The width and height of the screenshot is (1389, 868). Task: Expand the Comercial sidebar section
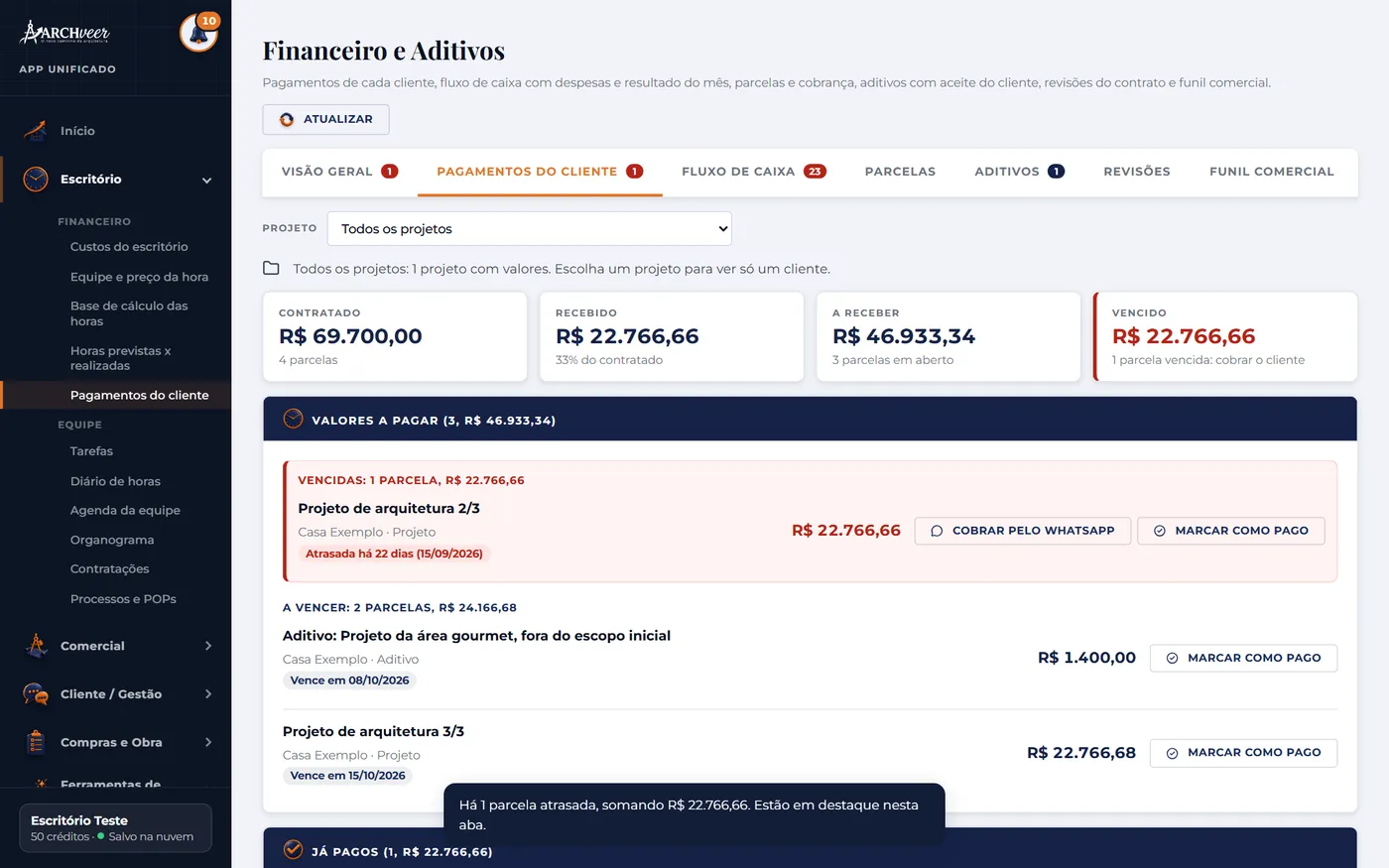[x=208, y=646]
